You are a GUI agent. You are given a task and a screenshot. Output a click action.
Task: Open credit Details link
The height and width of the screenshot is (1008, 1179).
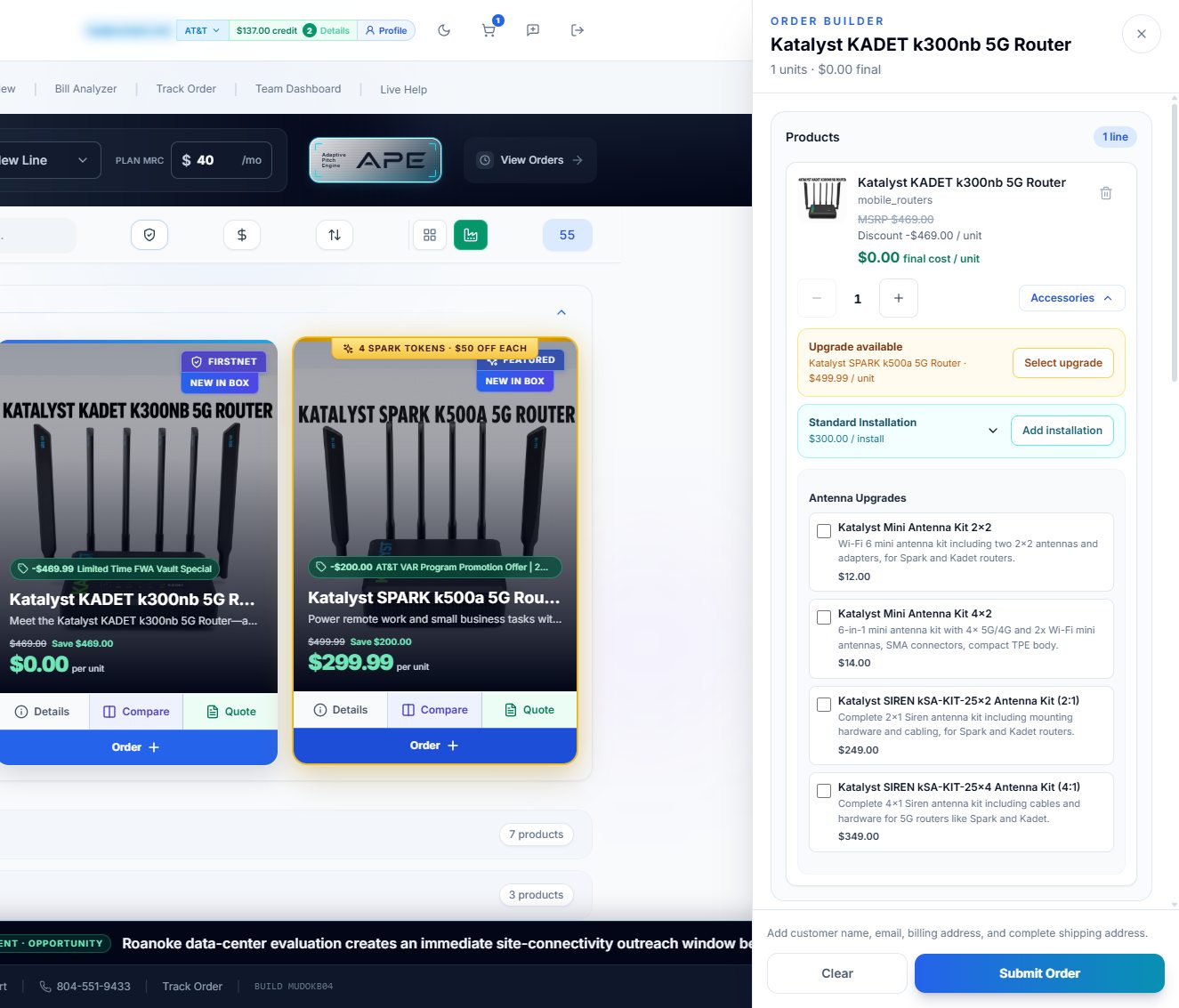click(335, 30)
